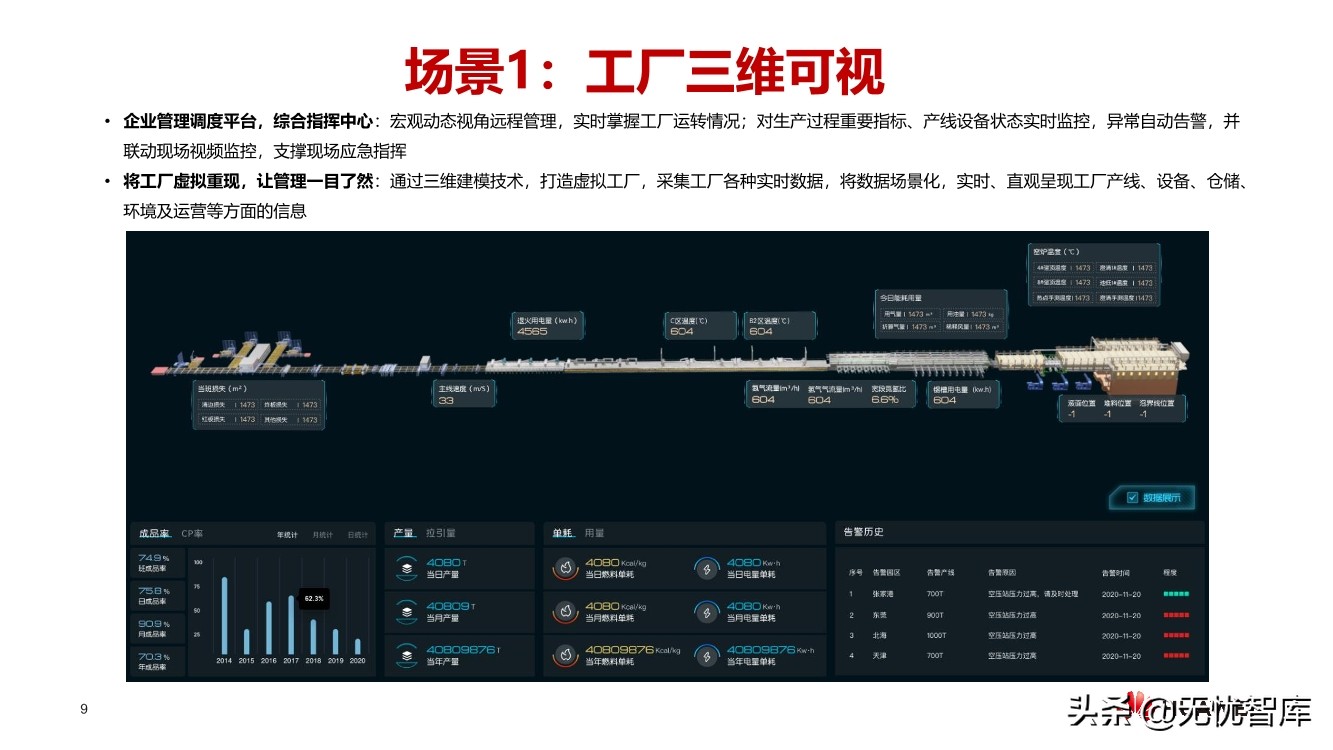The width and height of the screenshot is (1333, 750).
Task: Click the 900T alarm line cell
Action: click(935, 615)
